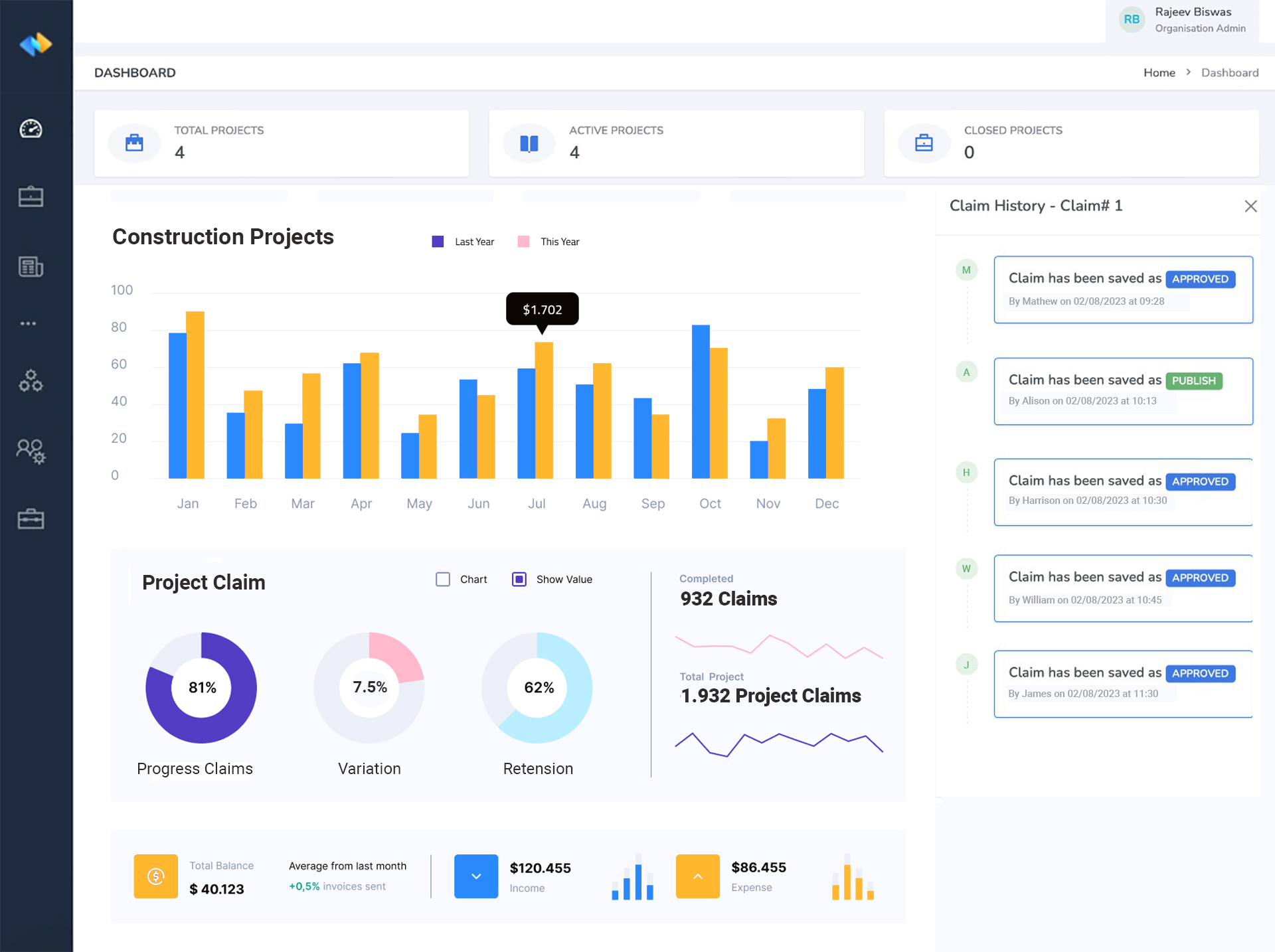Image resolution: width=1275 pixels, height=952 pixels.
Task: Collapse the Expense orange up-chevron button
Action: (x=697, y=876)
